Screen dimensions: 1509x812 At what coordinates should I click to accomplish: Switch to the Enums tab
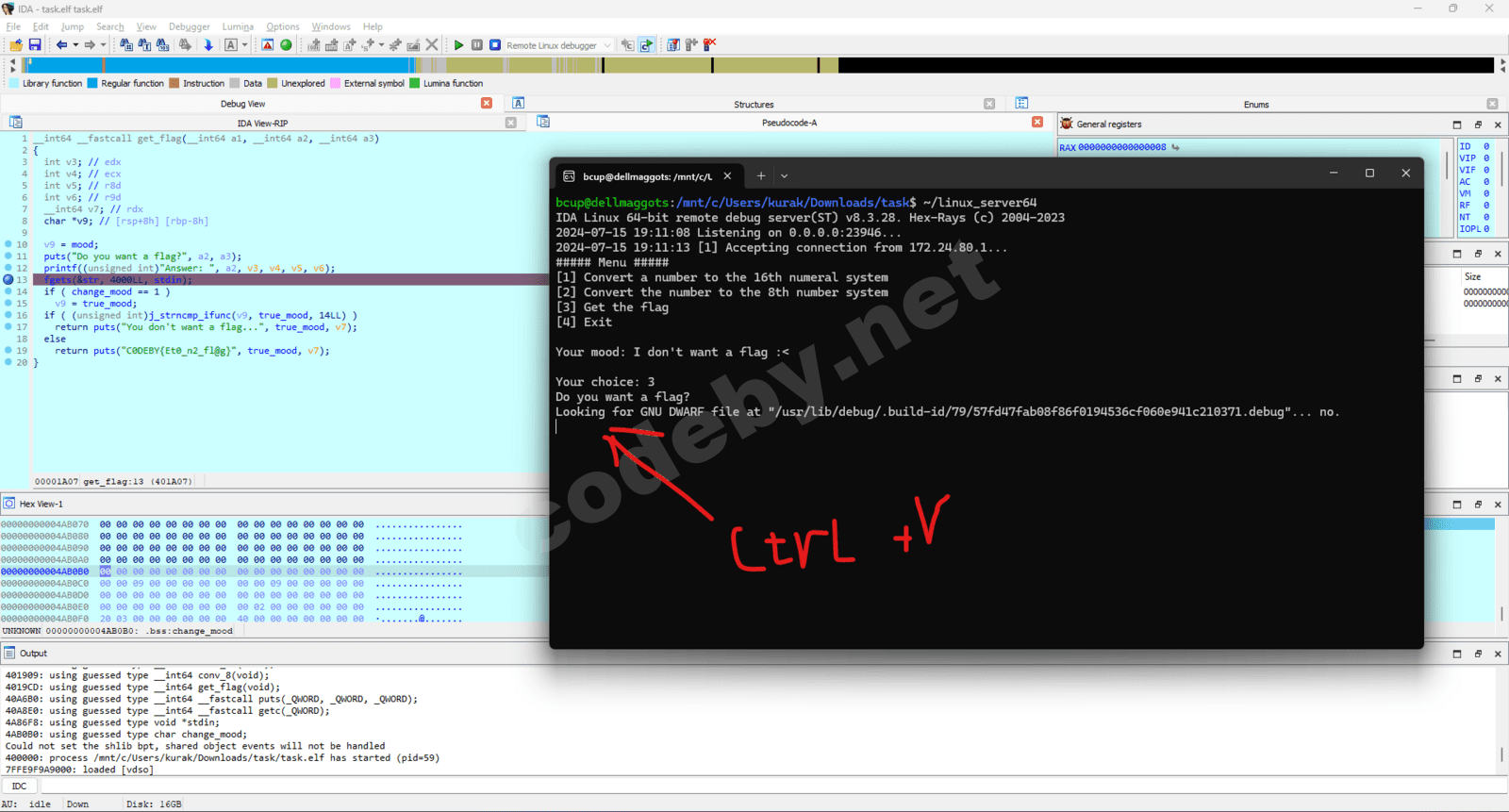[1256, 104]
